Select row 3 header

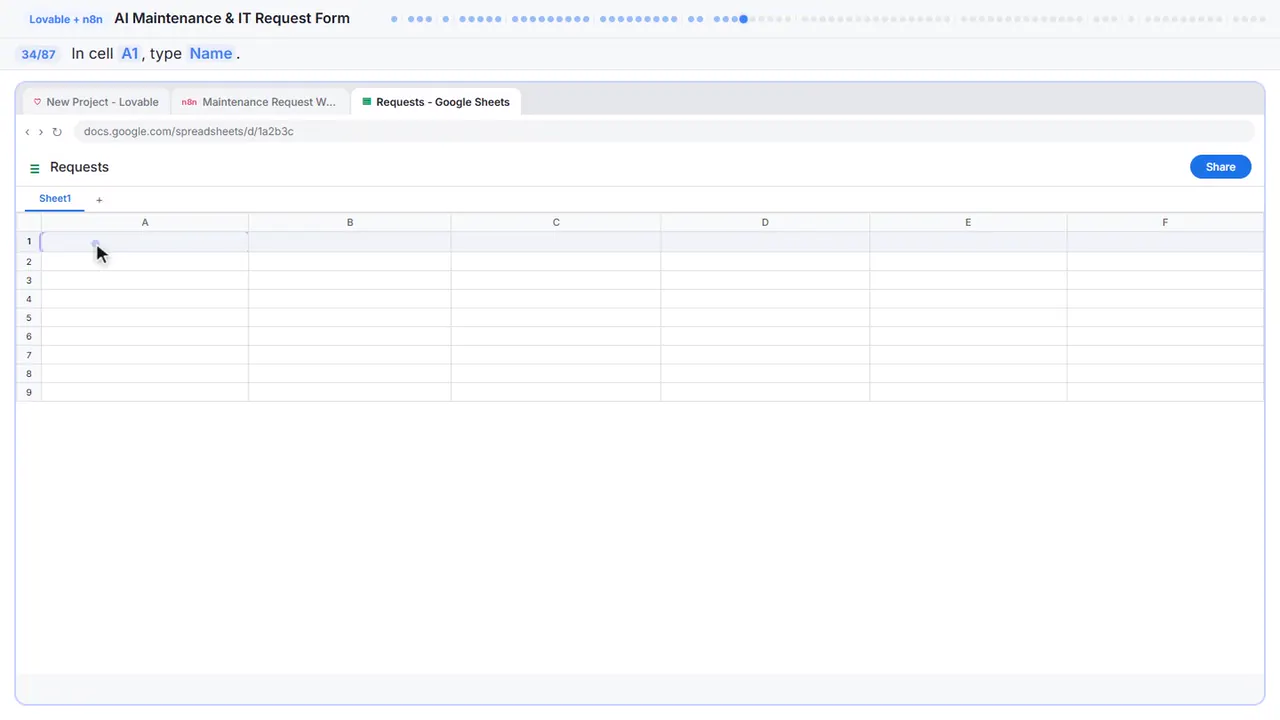[x=29, y=281]
